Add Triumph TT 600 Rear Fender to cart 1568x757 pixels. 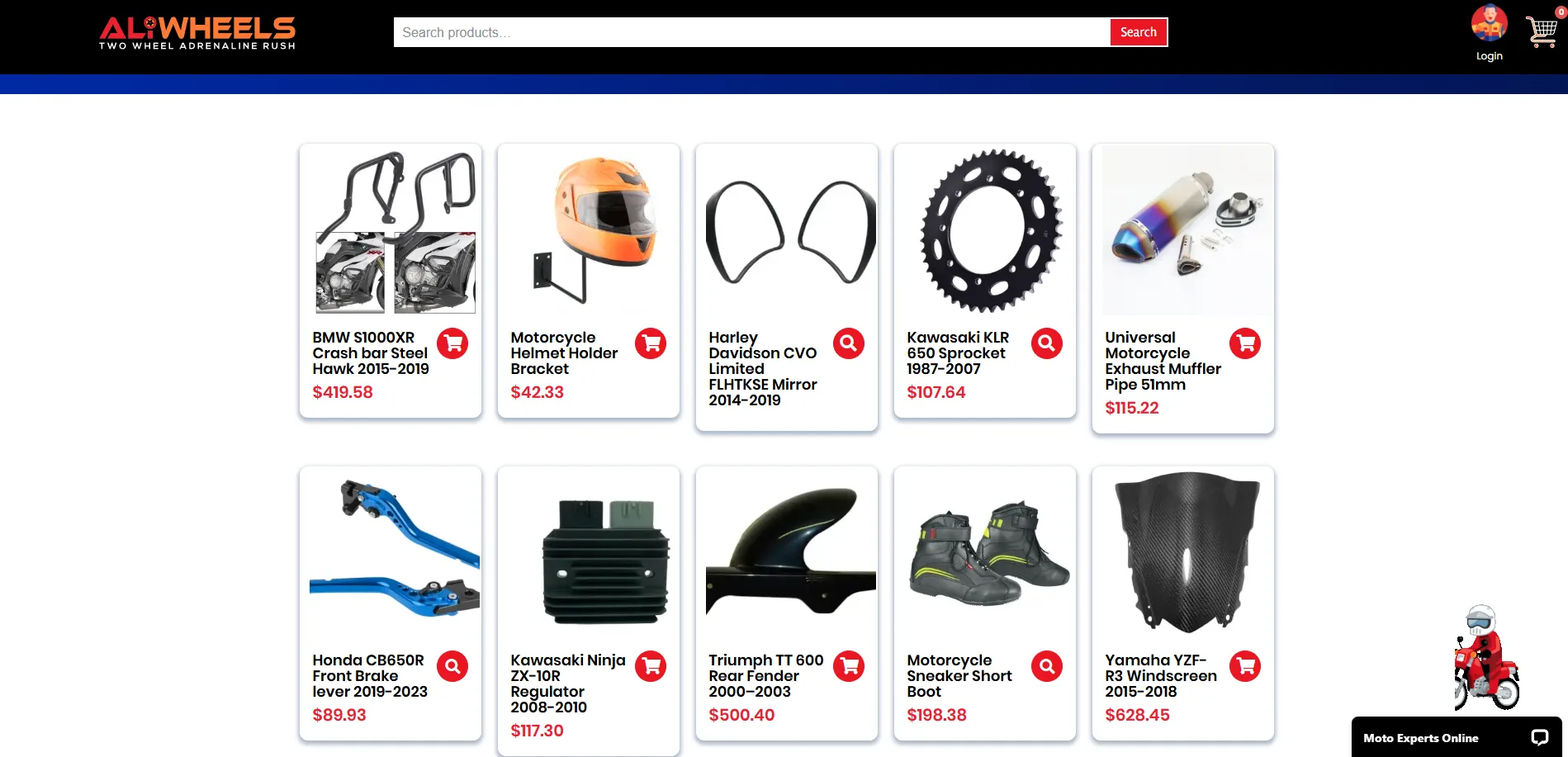click(x=849, y=666)
